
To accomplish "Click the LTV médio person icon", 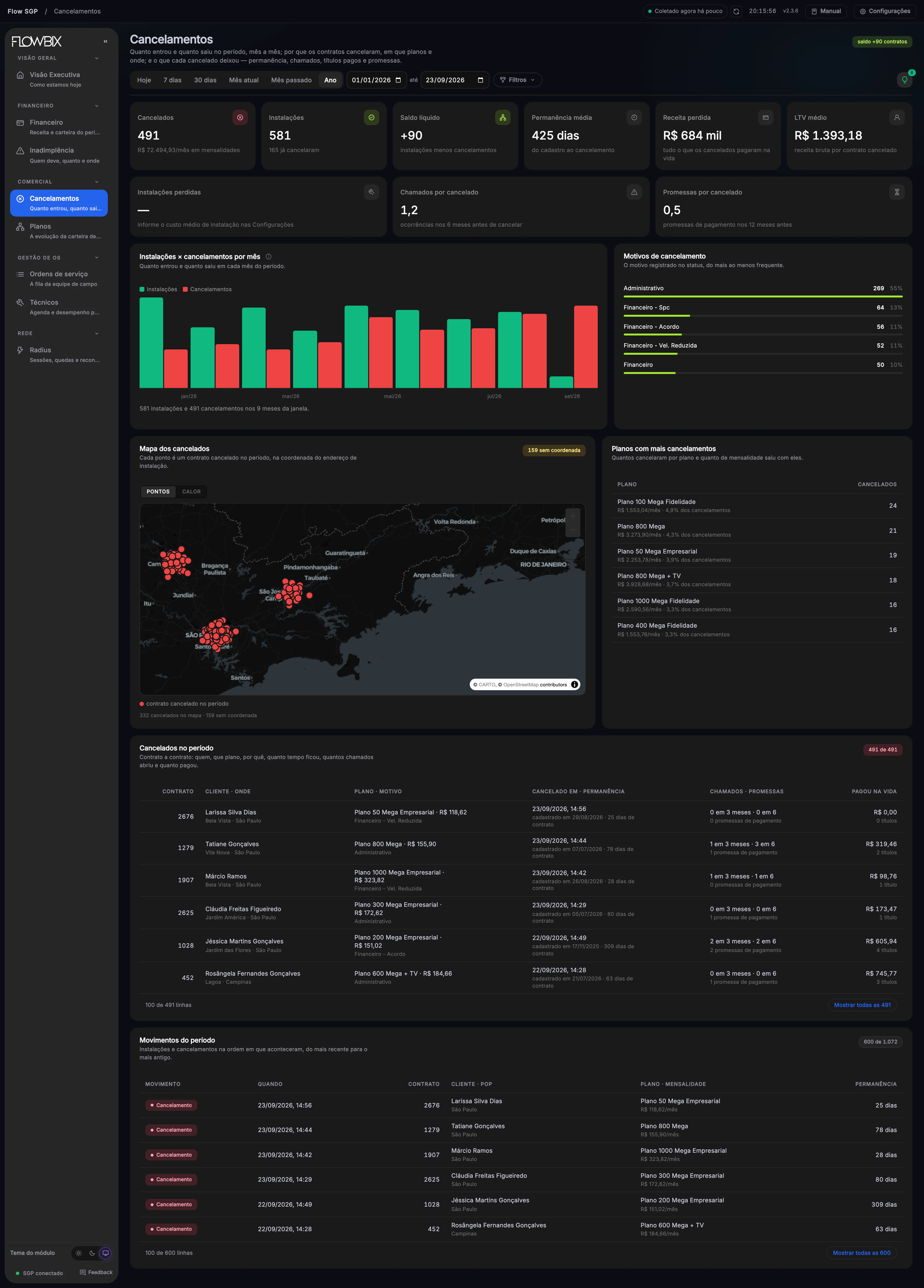I will [897, 117].
